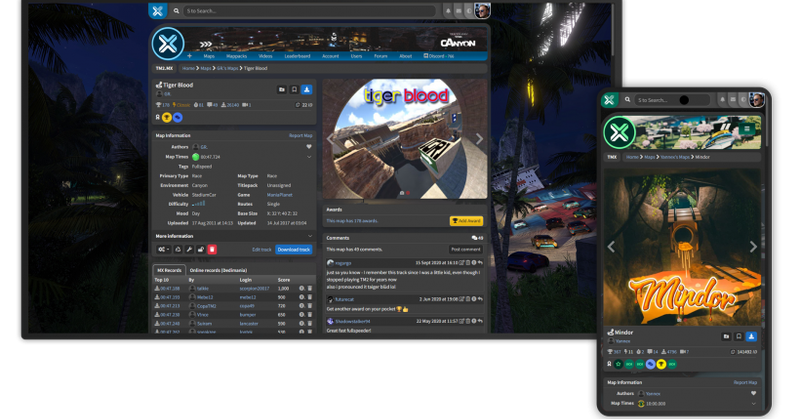Click the ManiaPlanet game link

coord(280,195)
